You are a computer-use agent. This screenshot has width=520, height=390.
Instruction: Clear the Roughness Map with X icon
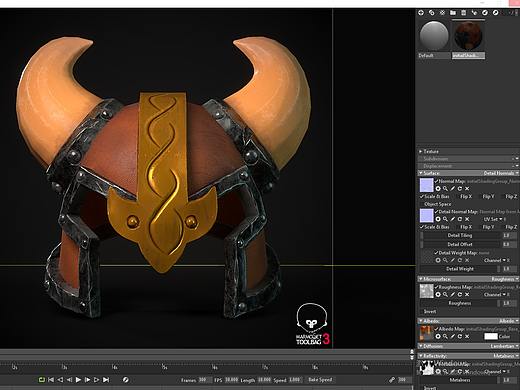(x=467, y=295)
